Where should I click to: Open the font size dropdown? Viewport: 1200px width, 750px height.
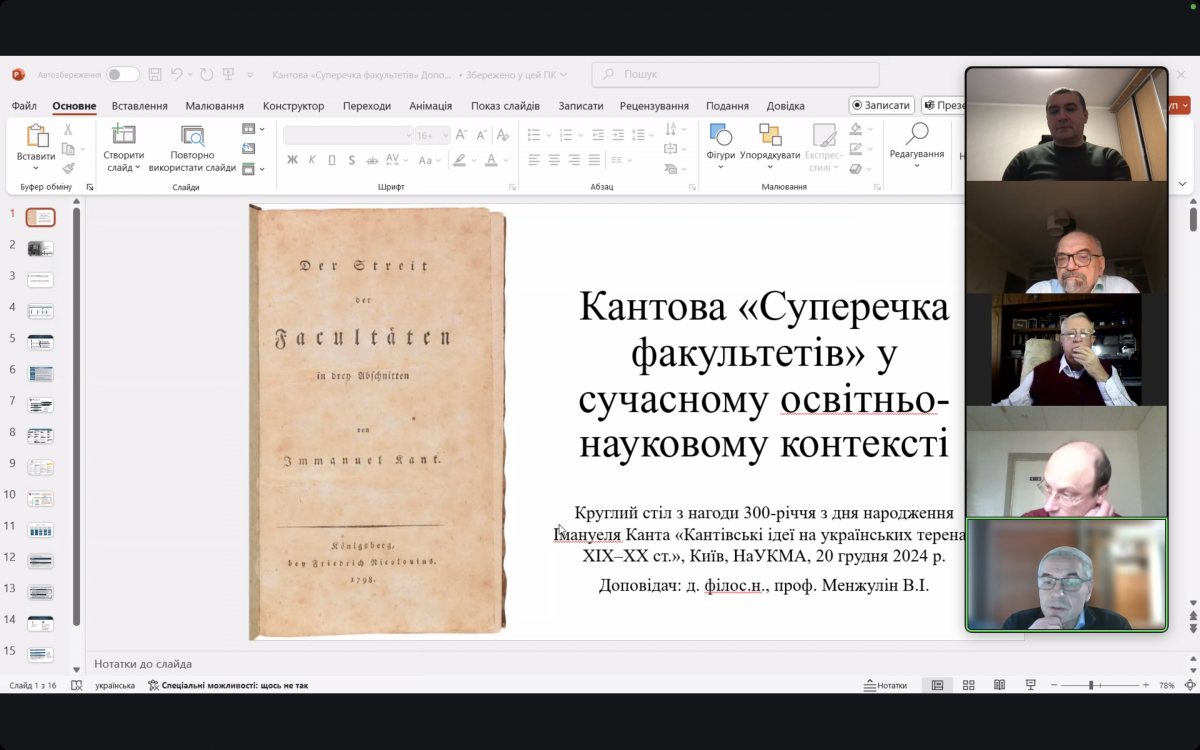click(444, 135)
